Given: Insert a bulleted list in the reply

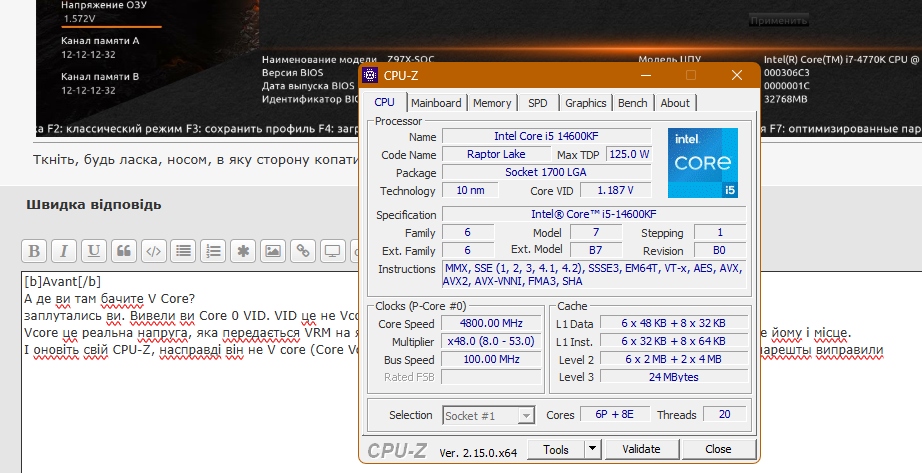Looking at the screenshot, I should [x=183, y=251].
